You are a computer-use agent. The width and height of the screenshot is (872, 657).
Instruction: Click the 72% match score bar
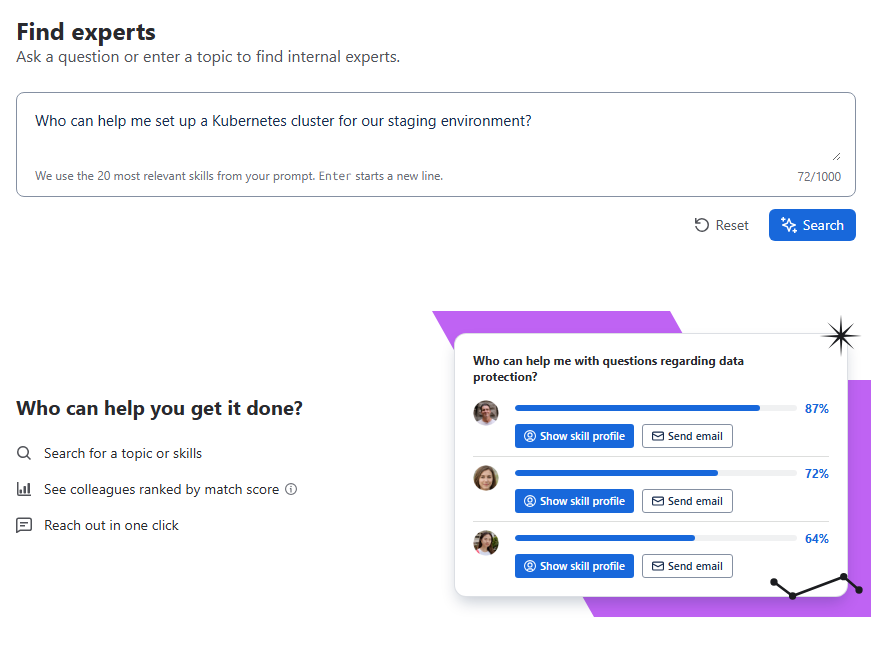tap(656, 473)
